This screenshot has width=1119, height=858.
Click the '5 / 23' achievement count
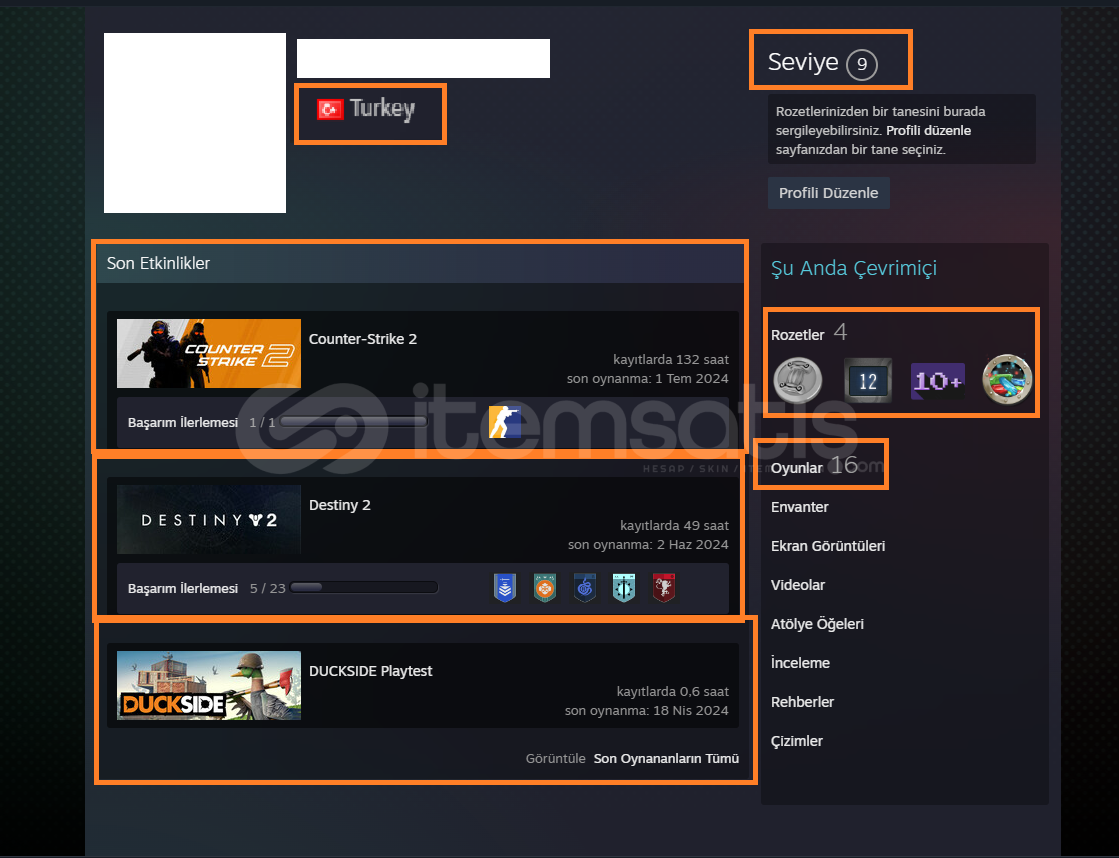coord(268,588)
